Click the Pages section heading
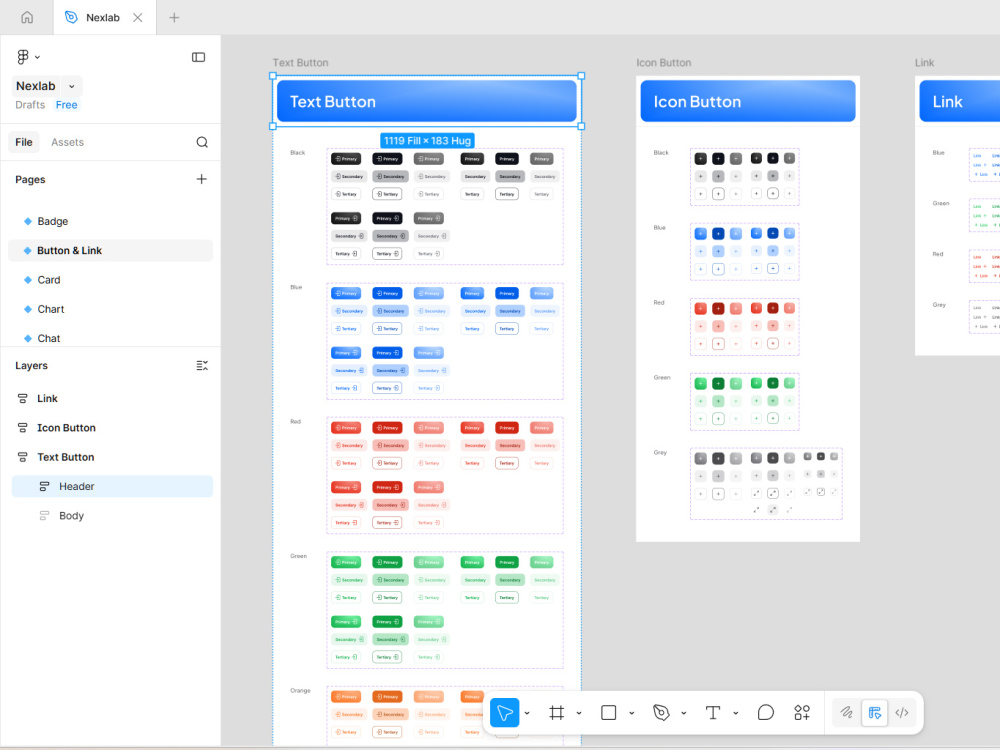This screenshot has width=1000, height=750. [30, 180]
